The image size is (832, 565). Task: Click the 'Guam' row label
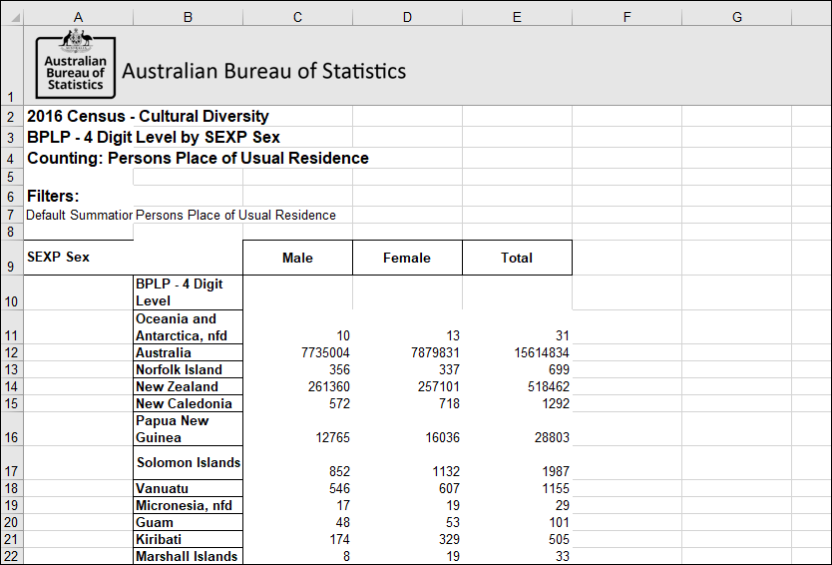pyautogui.click(x=188, y=523)
